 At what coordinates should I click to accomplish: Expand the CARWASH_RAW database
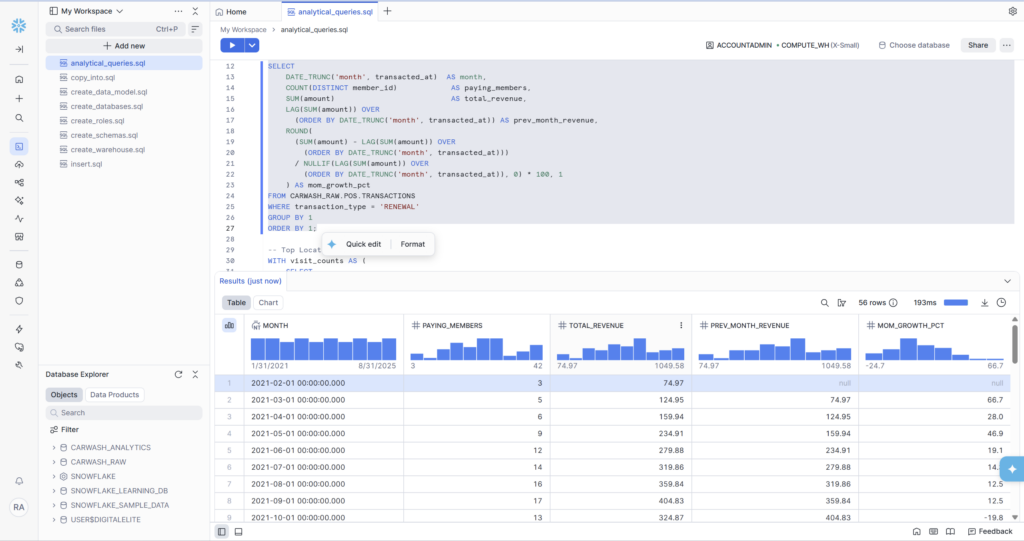coord(54,462)
